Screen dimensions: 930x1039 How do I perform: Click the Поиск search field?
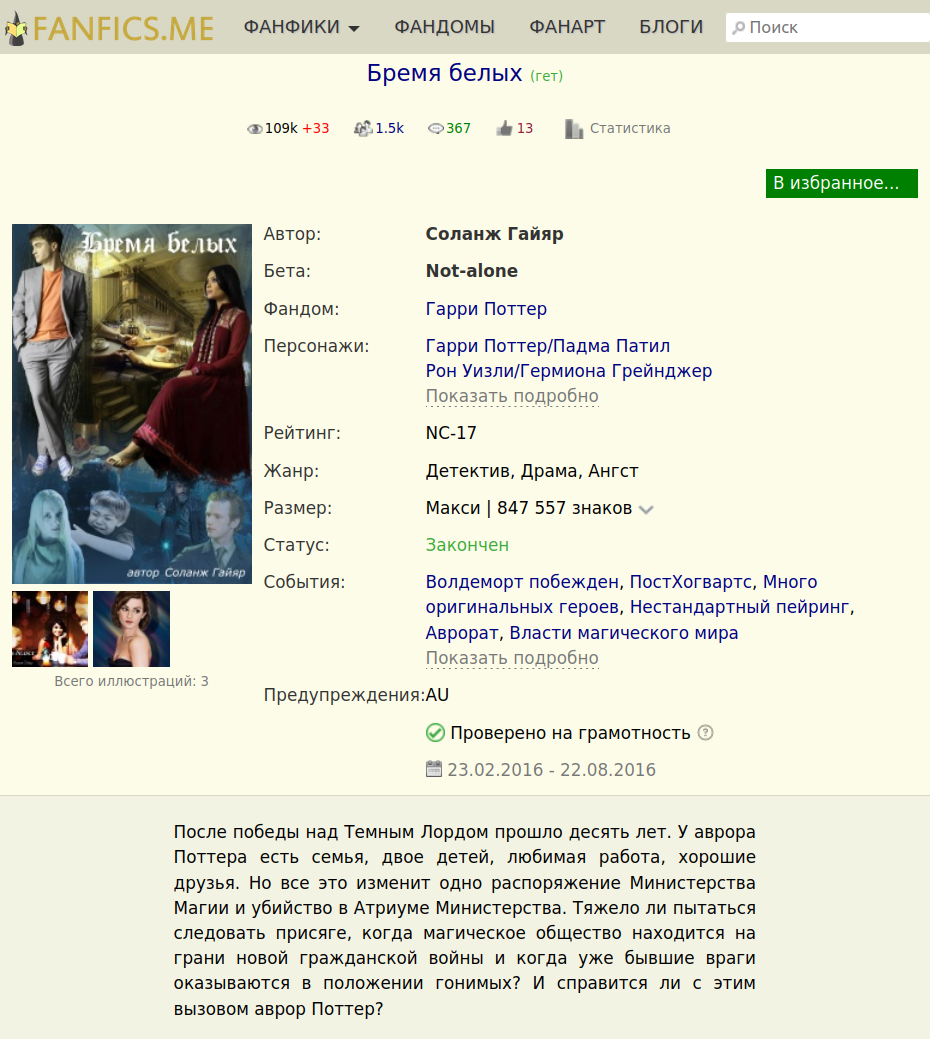pos(828,28)
